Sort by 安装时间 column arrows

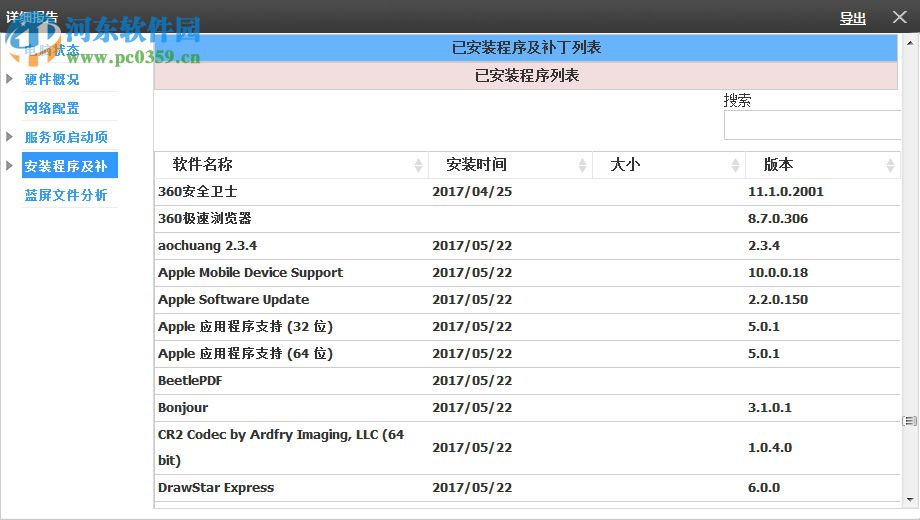[x=582, y=166]
